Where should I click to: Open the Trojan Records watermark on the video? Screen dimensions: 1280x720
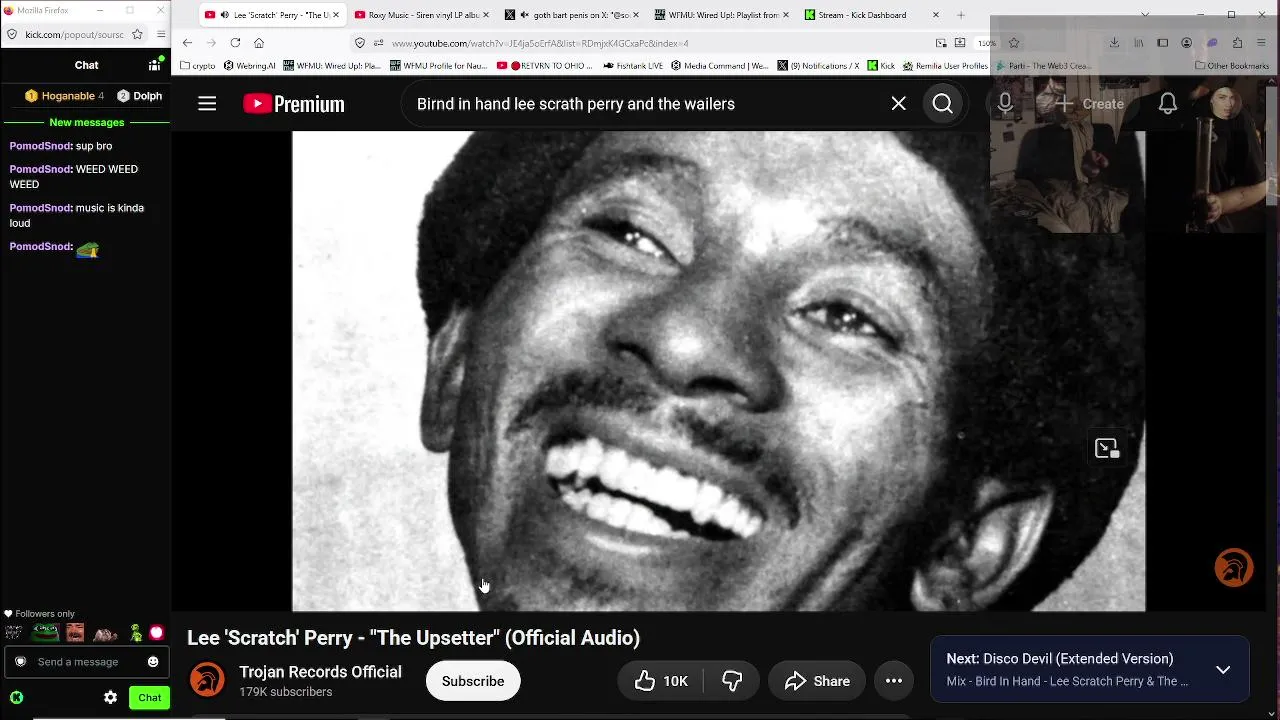click(x=1234, y=568)
